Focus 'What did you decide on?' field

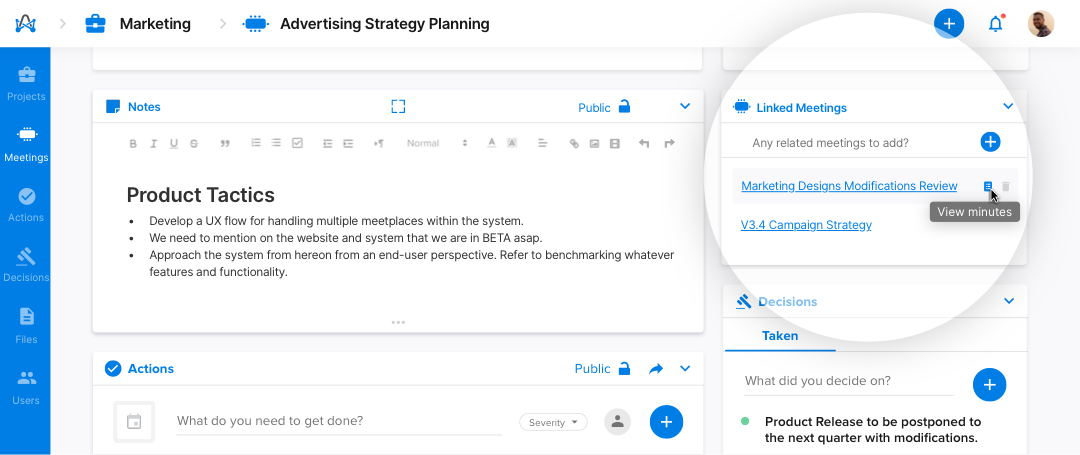tap(849, 381)
